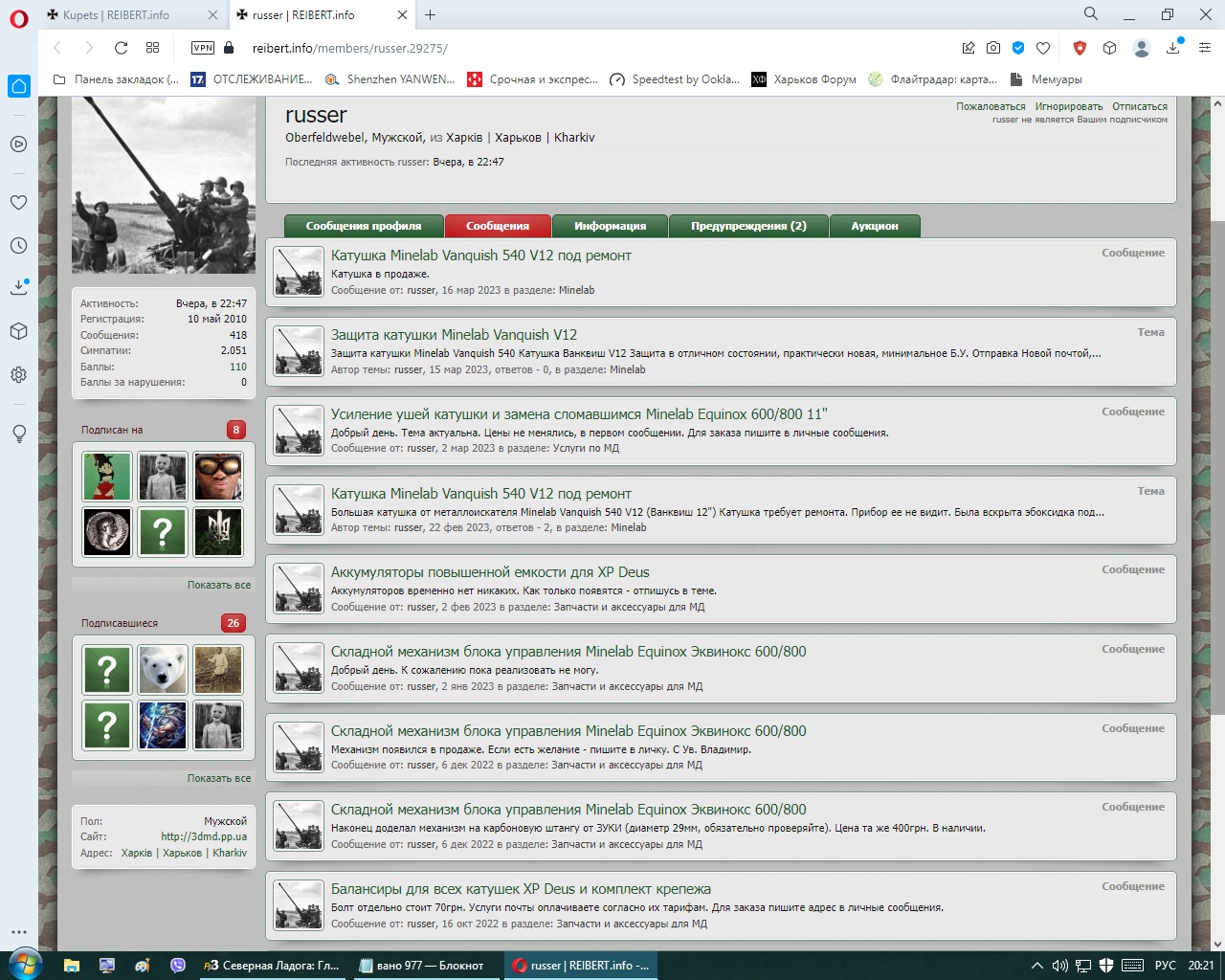Open the search tabs magnifier icon
The width and height of the screenshot is (1225, 980).
point(1091,14)
